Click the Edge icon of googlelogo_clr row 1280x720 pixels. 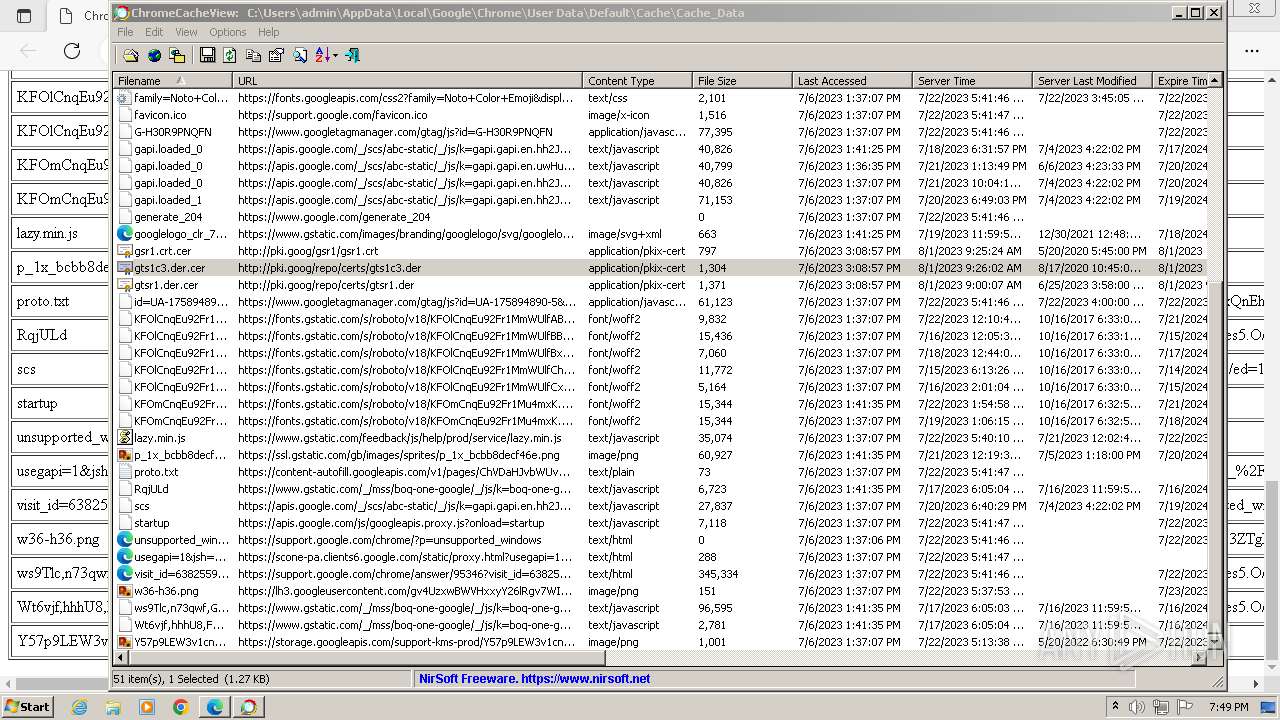125,234
